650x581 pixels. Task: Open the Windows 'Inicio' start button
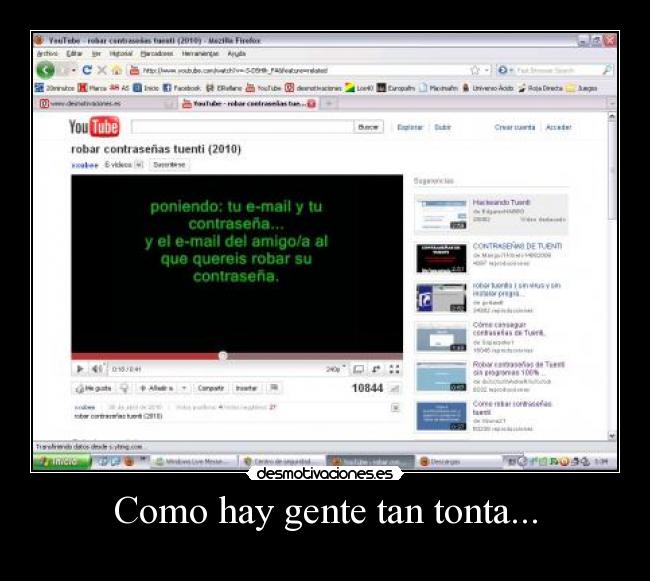62,461
